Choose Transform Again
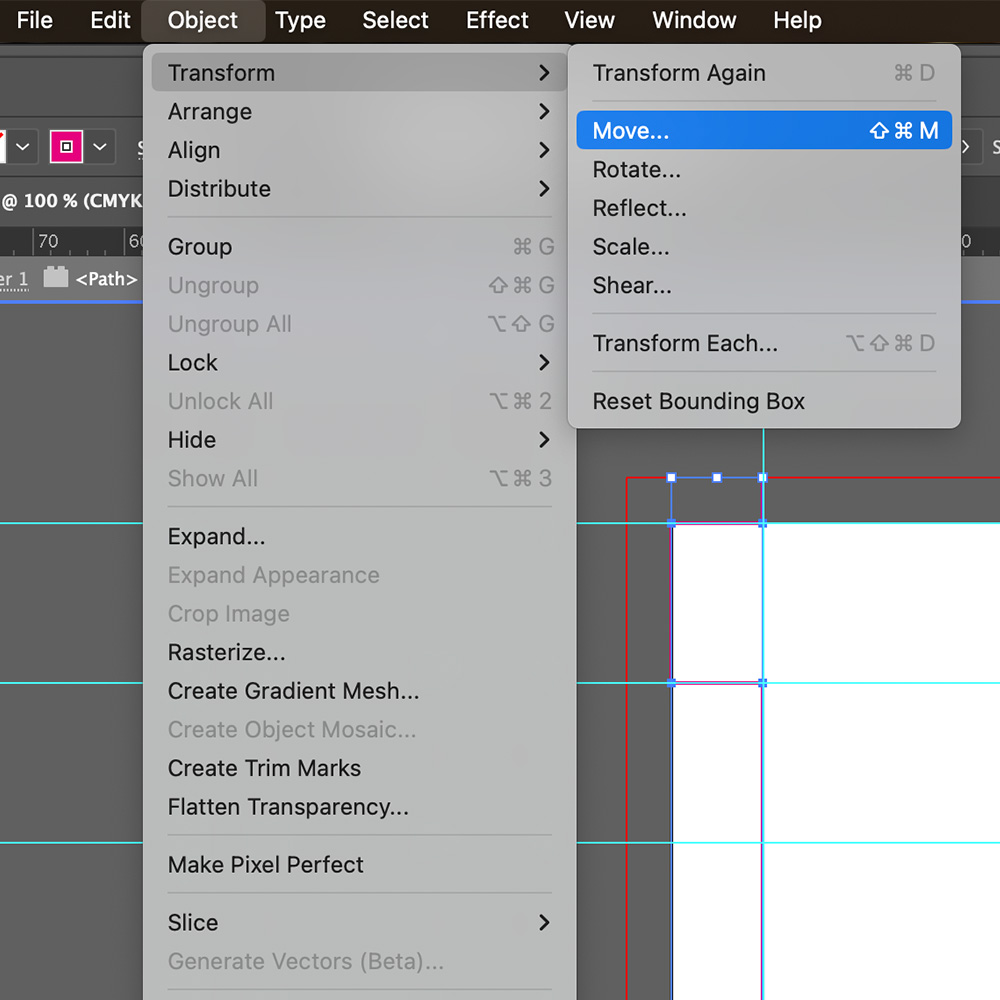The height and width of the screenshot is (1000, 1000). pyautogui.click(x=764, y=73)
